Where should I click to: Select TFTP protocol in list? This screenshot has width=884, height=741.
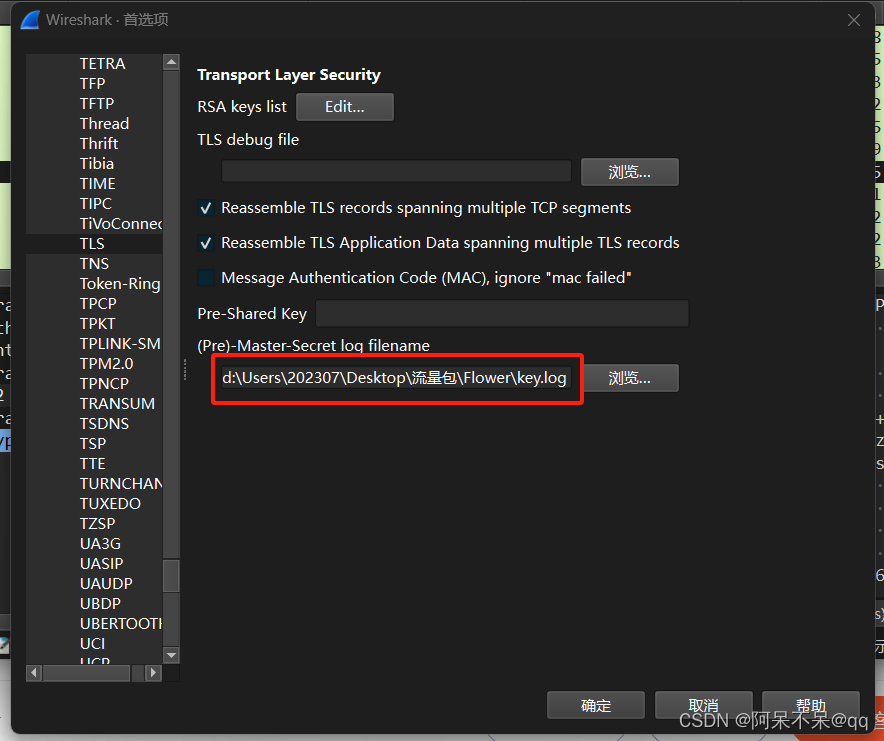coord(97,104)
